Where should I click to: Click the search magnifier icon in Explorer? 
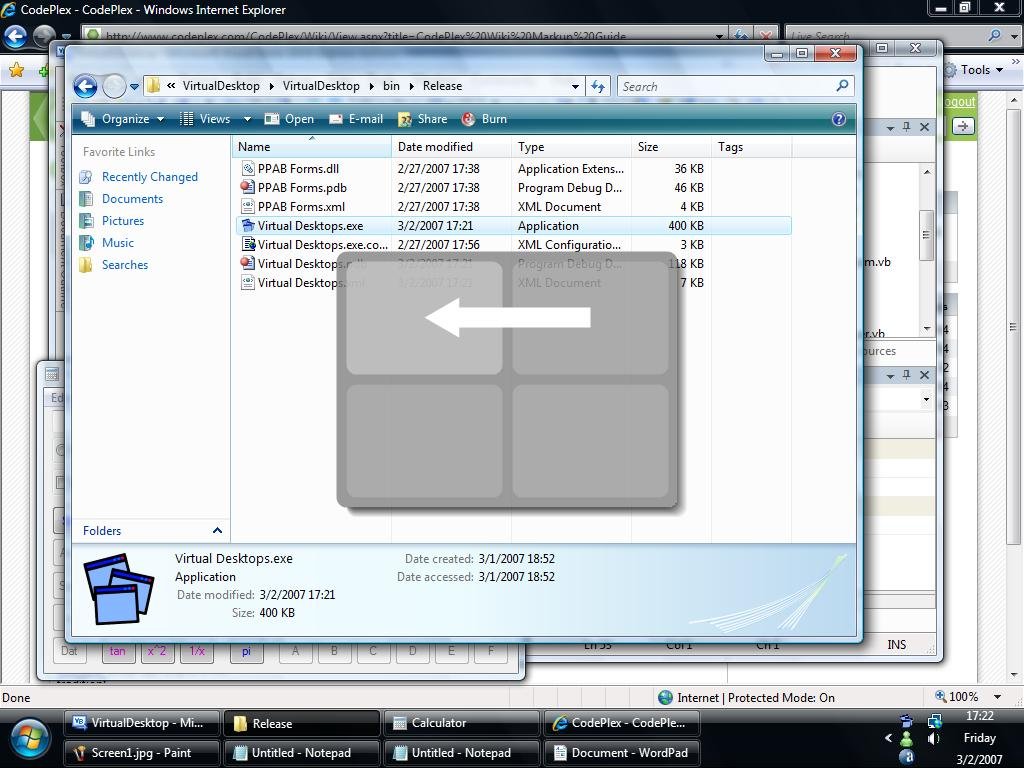tap(842, 86)
